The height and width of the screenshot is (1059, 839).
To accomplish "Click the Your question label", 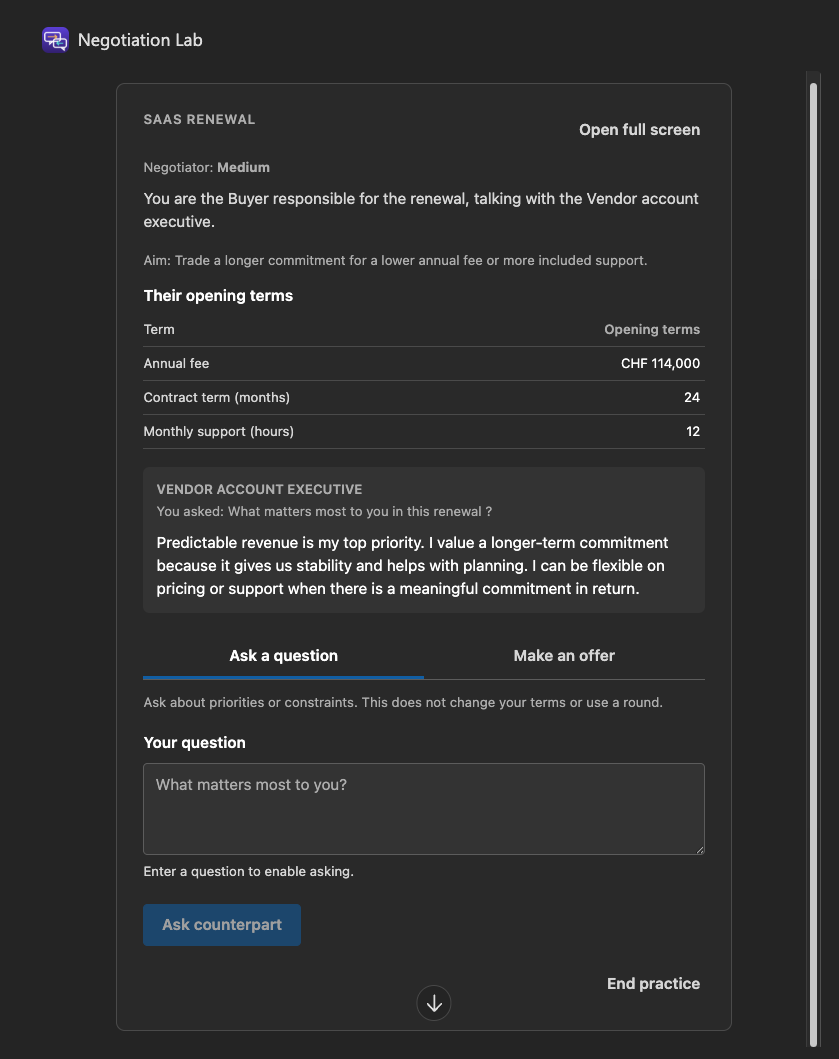I will (195, 743).
